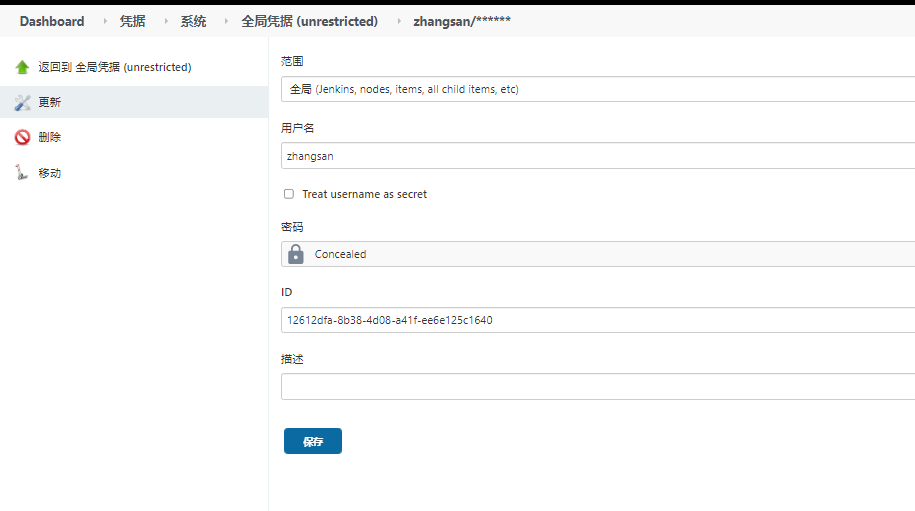Click the empty 描述 description field
Image resolution: width=915 pixels, height=511 pixels.
click(597, 386)
